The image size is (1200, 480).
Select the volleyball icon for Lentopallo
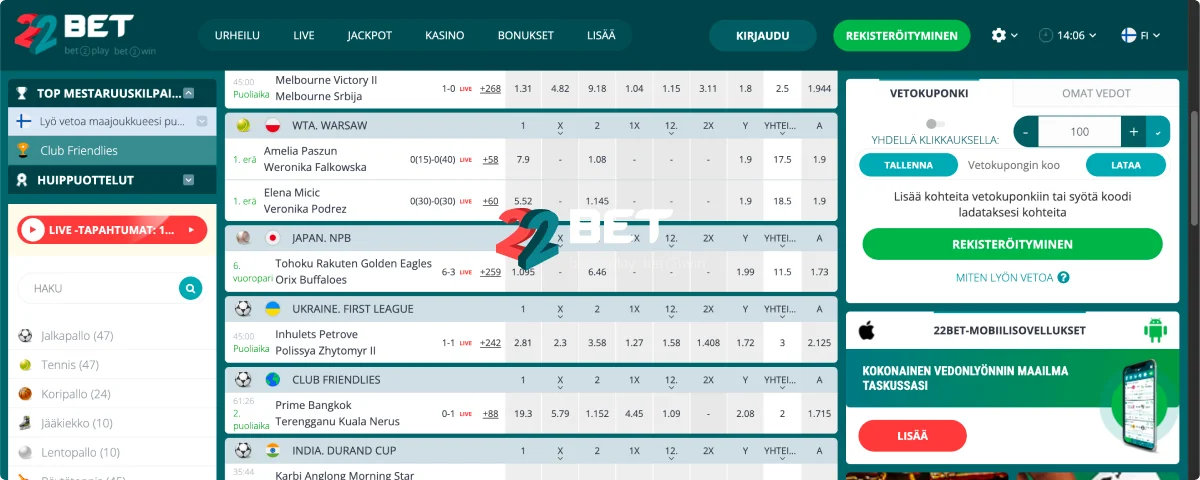[x=25, y=452]
